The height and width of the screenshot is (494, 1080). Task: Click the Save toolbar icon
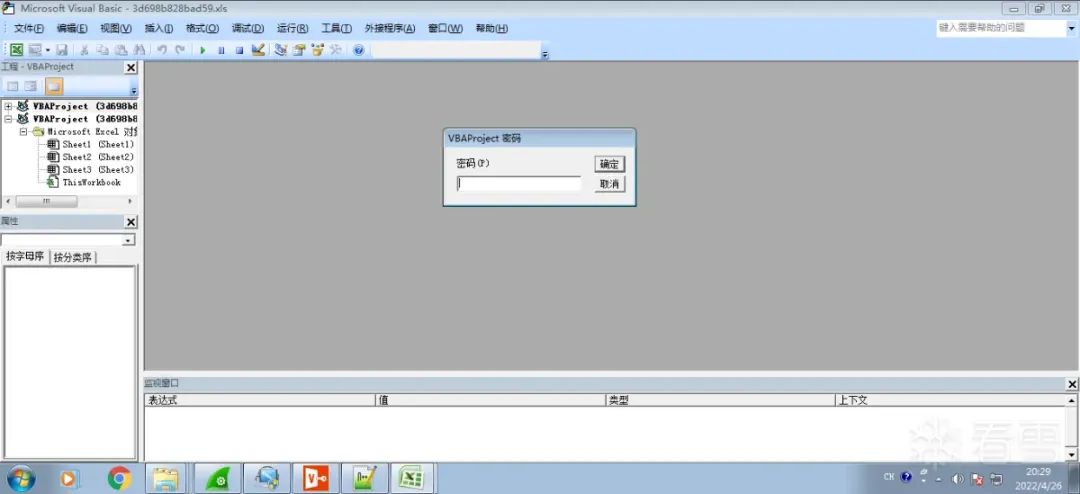[x=62, y=50]
